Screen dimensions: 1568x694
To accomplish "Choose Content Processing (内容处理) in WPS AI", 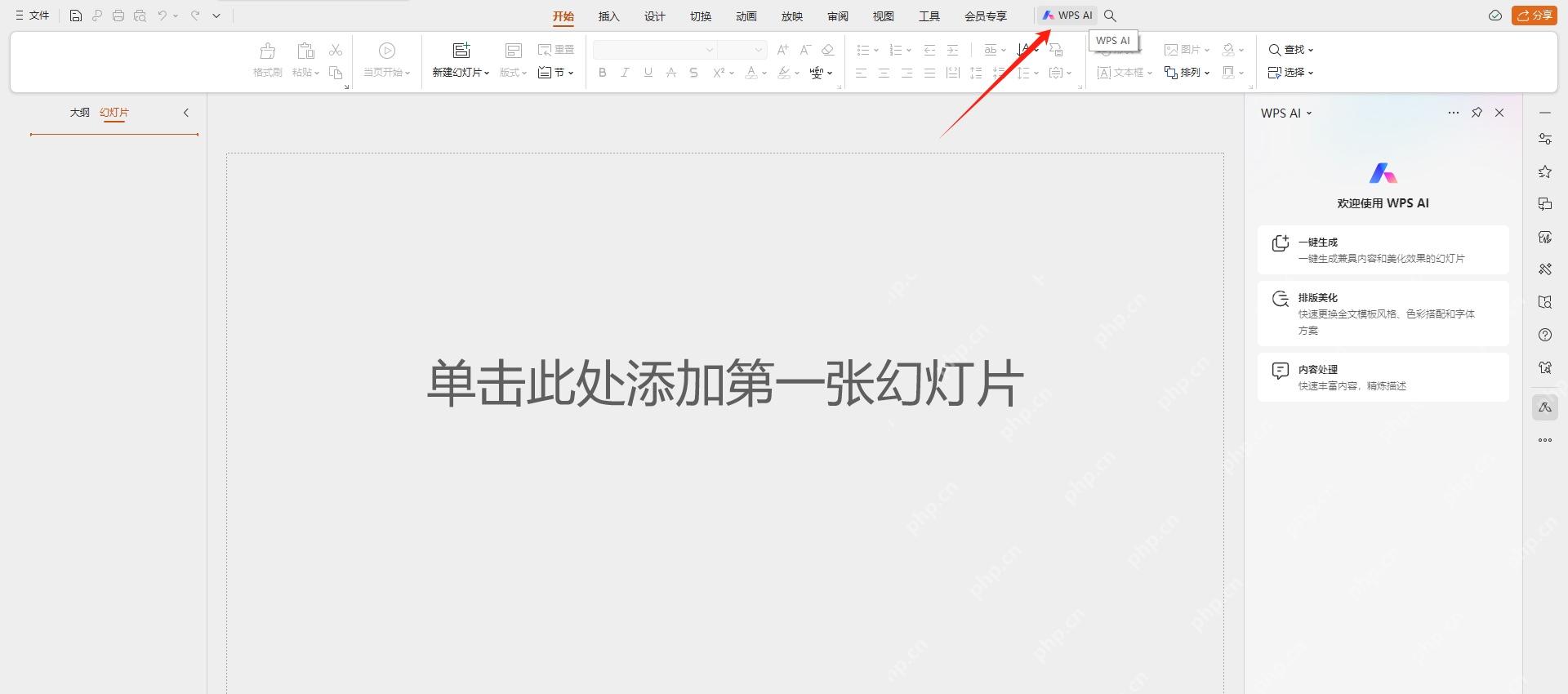I will 1383,377.
